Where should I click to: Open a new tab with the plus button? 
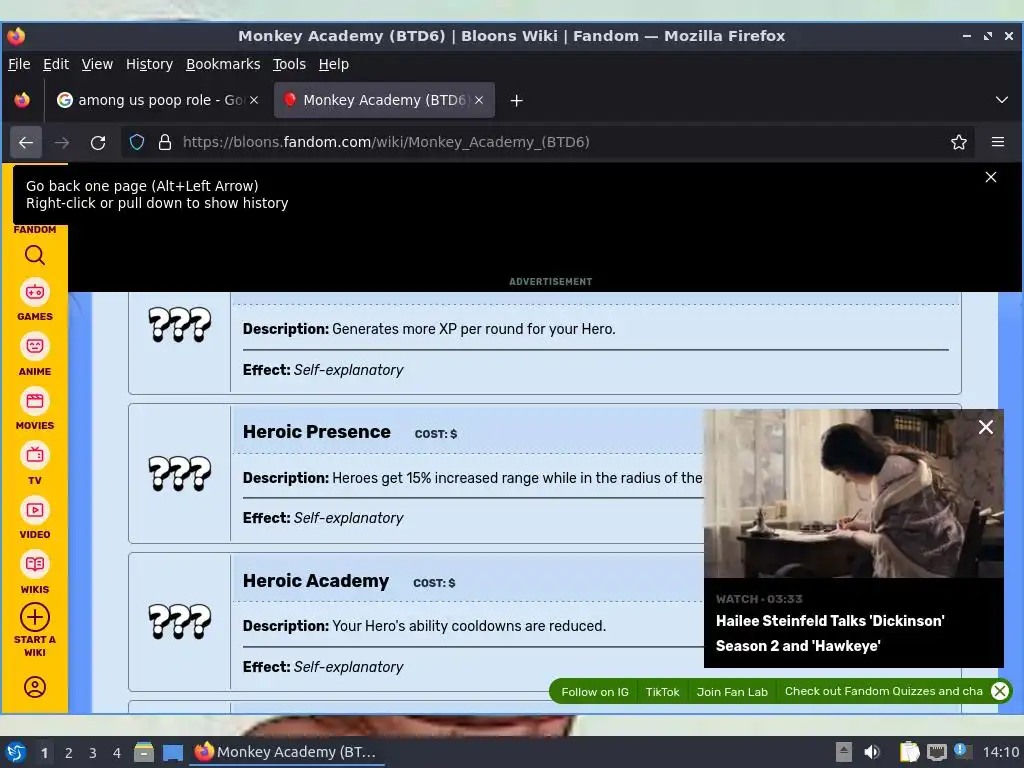(517, 101)
